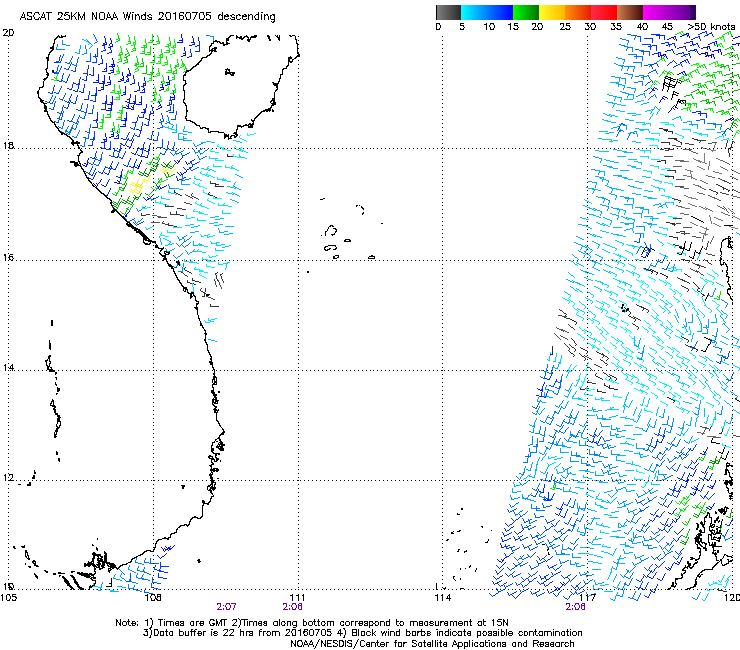Click the '2:08' time label below longitude 111
Viewport: 740px width, 650px height.
click(293, 607)
